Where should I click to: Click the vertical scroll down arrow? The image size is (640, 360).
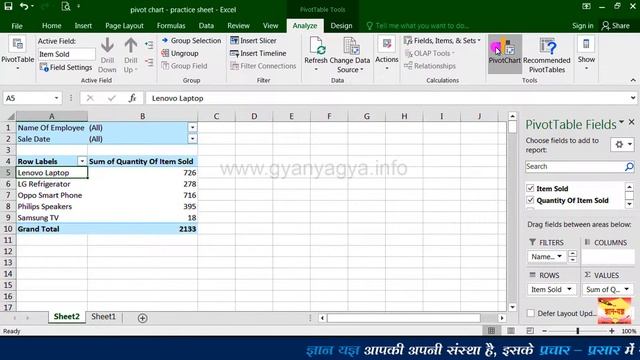pos(512,307)
